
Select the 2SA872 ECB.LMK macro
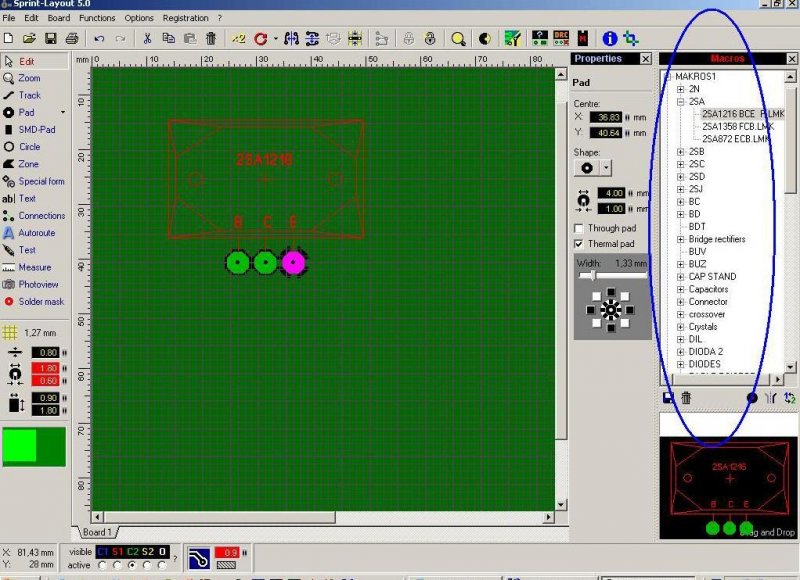(736, 139)
